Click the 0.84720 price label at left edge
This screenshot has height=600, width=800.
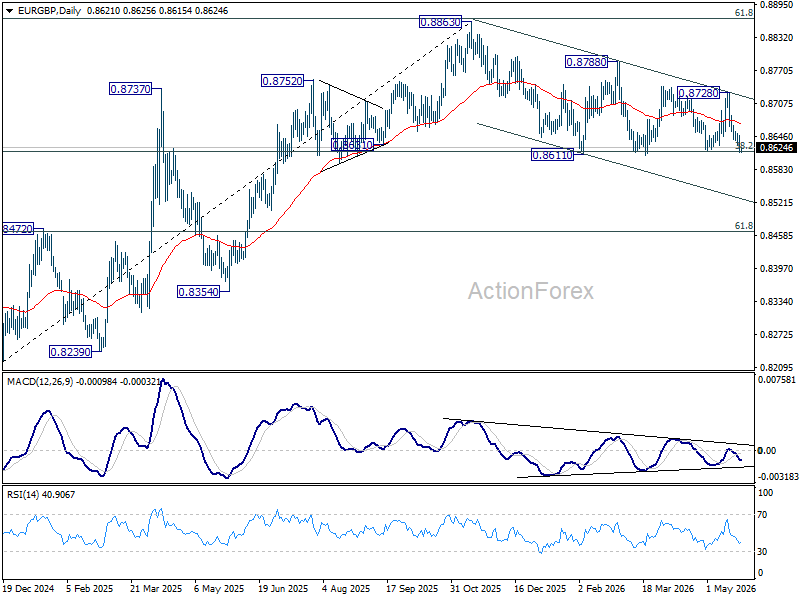tap(18, 229)
